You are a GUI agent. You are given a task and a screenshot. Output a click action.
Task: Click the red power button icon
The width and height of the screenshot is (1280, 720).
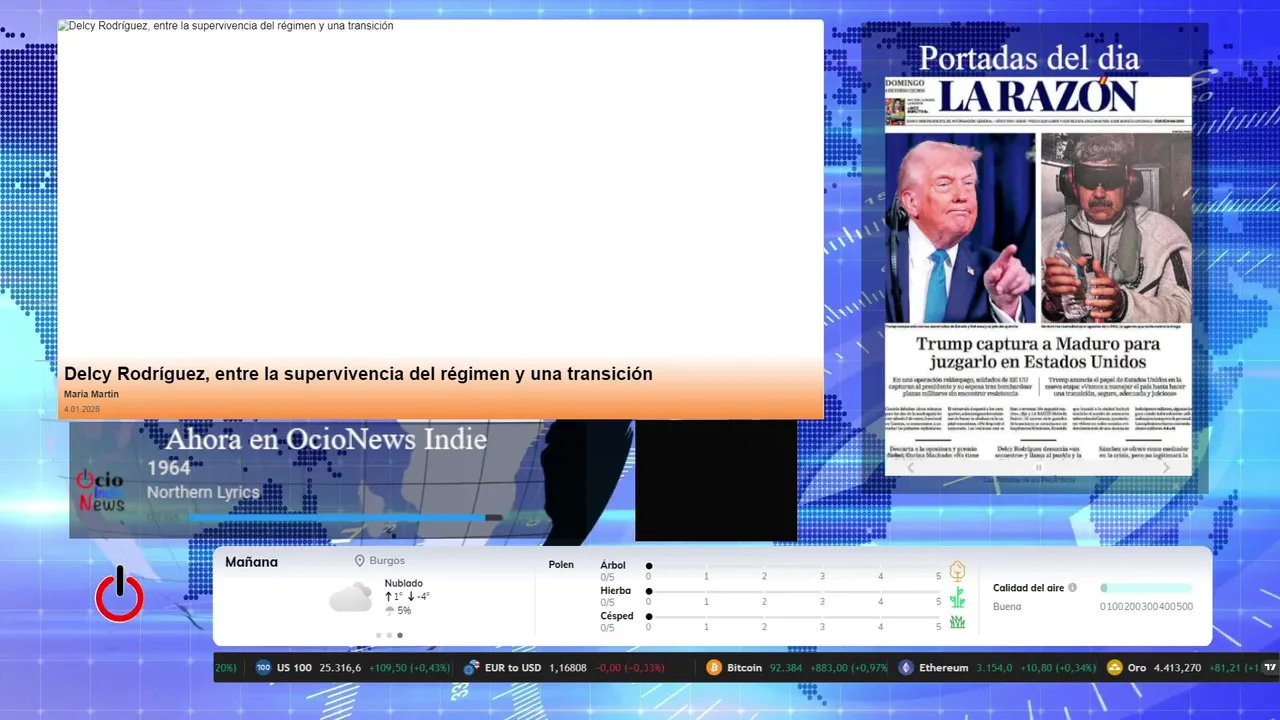120,595
